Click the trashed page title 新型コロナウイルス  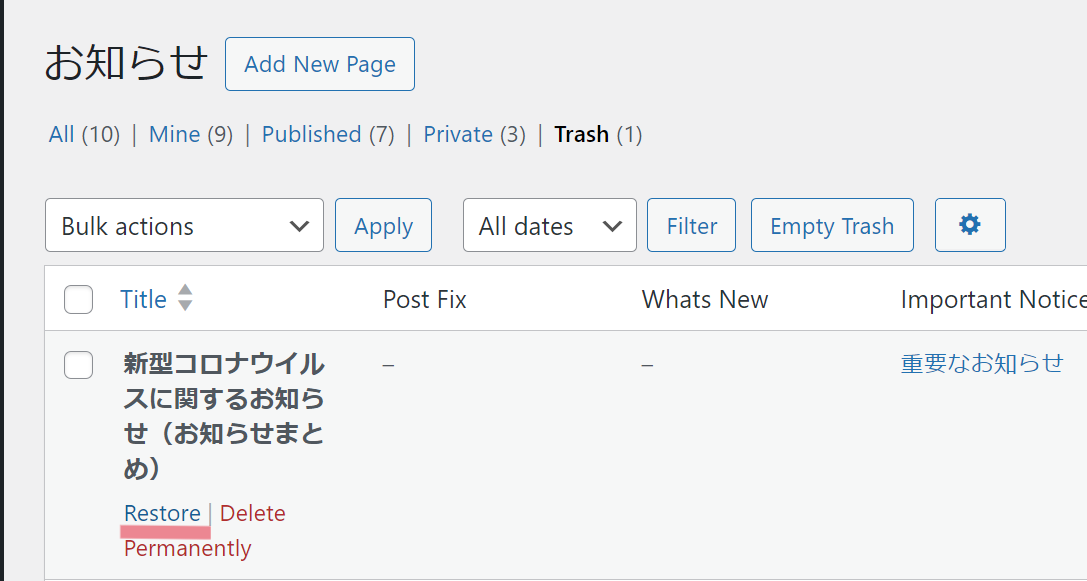224,416
